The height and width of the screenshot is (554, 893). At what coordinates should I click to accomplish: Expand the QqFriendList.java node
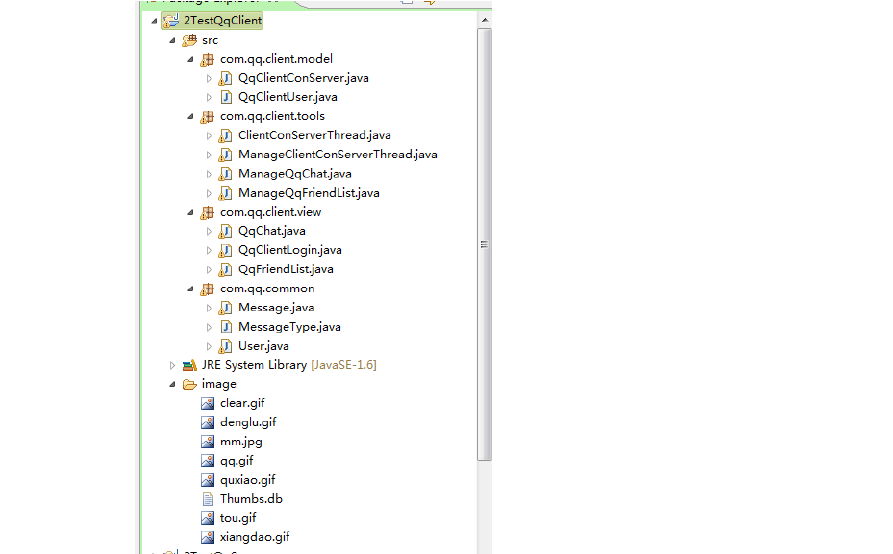tap(209, 269)
